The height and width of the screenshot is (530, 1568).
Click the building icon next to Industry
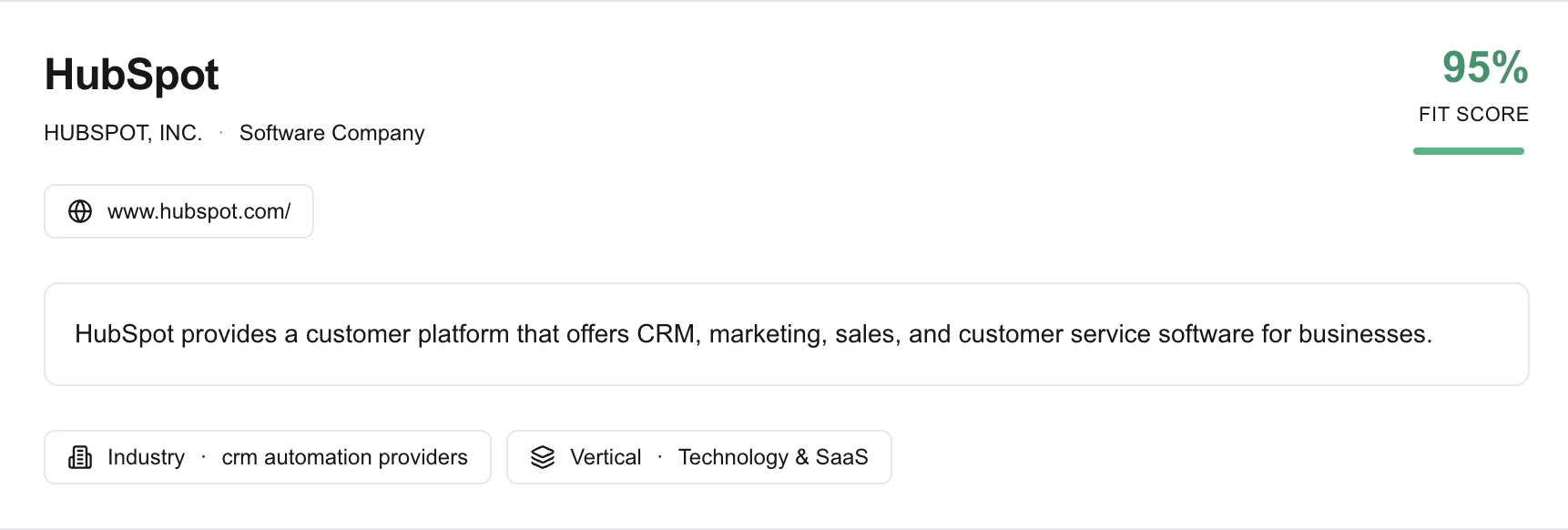(x=80, y=457)
